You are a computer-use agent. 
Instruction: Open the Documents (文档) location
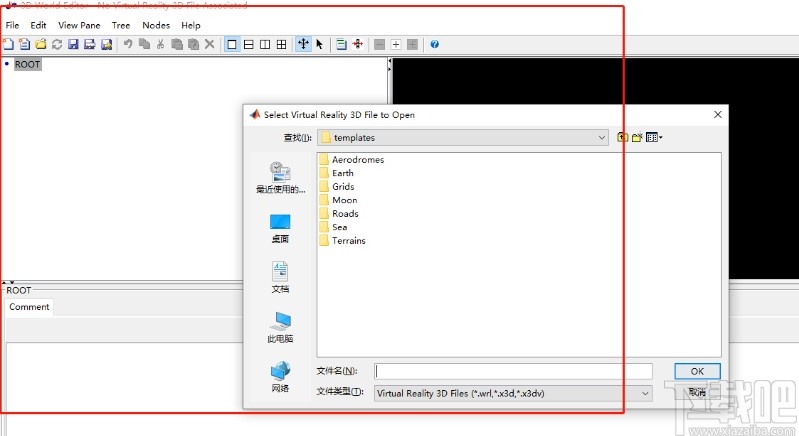280,278
